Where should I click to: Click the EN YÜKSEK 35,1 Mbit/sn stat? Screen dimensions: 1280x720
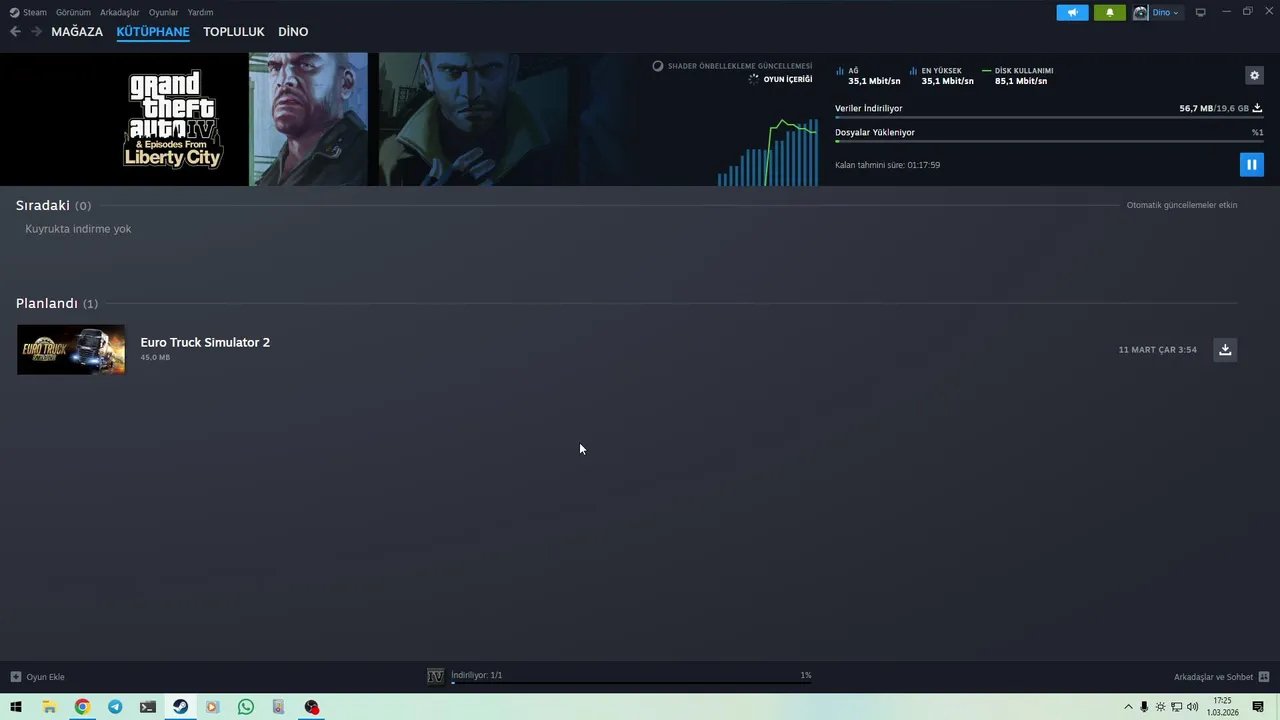tap(942, 76)
